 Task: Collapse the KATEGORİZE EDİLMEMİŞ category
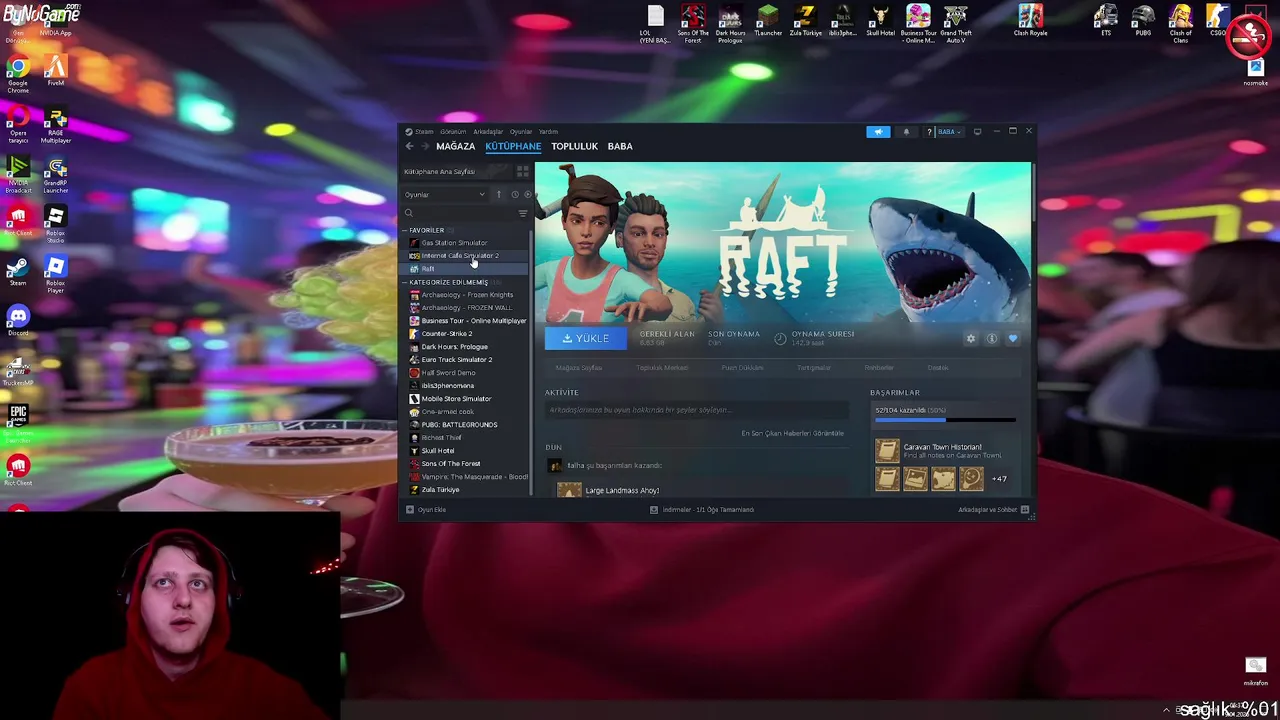click(x=449, y=282)
